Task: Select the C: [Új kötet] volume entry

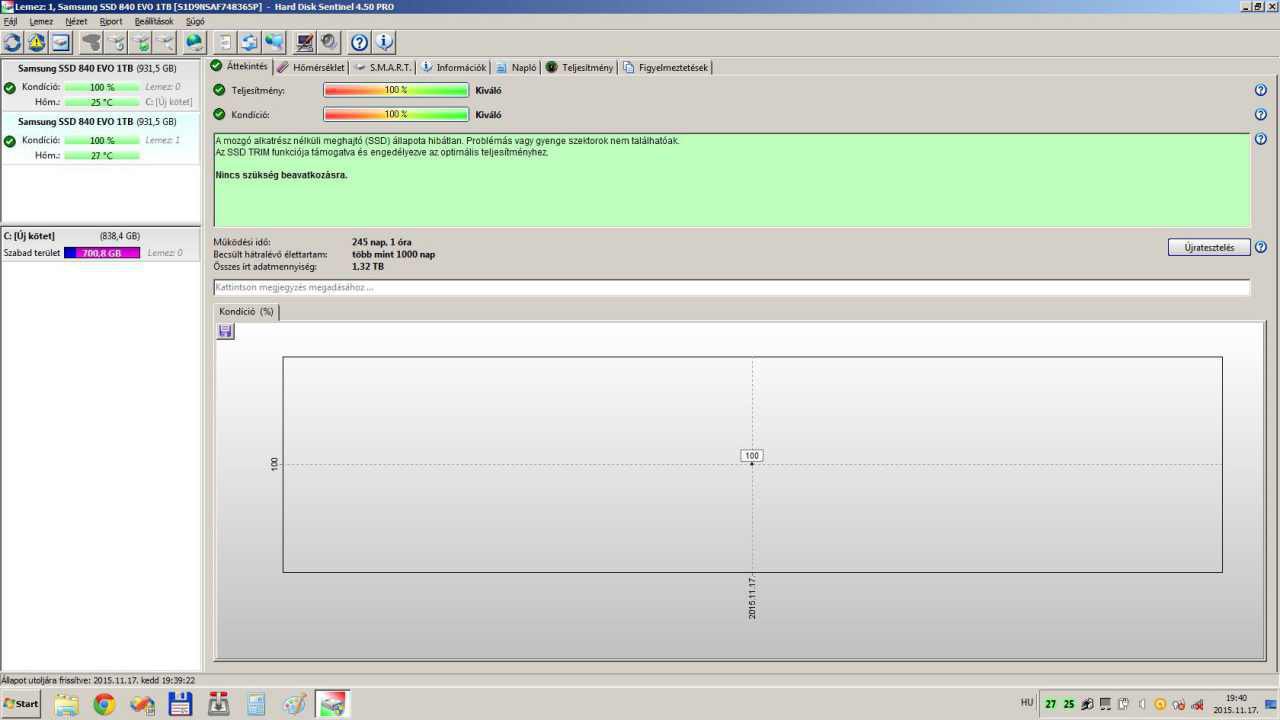Action: click(x=100, y=245)
